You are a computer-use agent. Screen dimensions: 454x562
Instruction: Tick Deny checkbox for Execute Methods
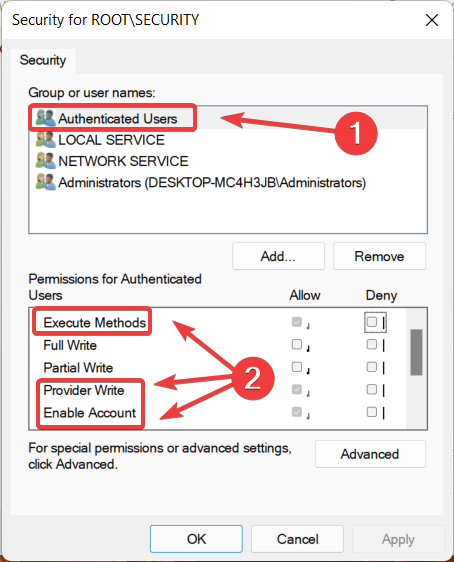[372, 322]
